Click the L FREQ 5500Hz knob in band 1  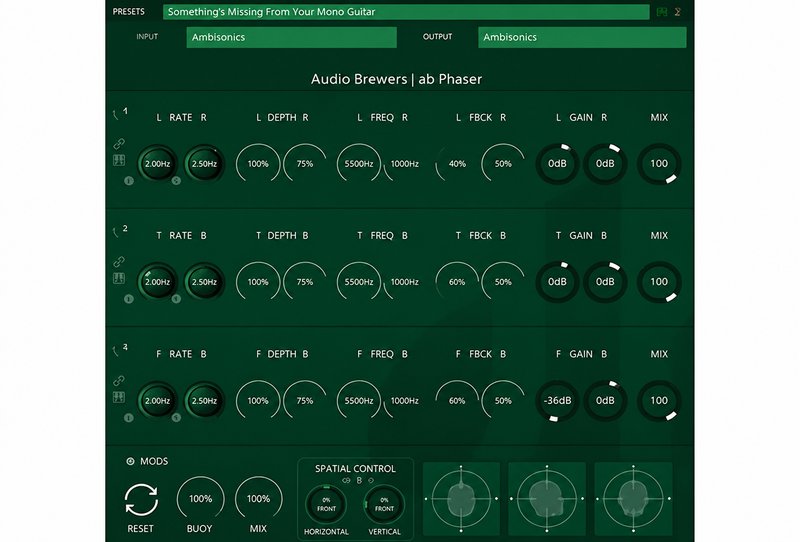pyautogui.click(x=359, y=164)
